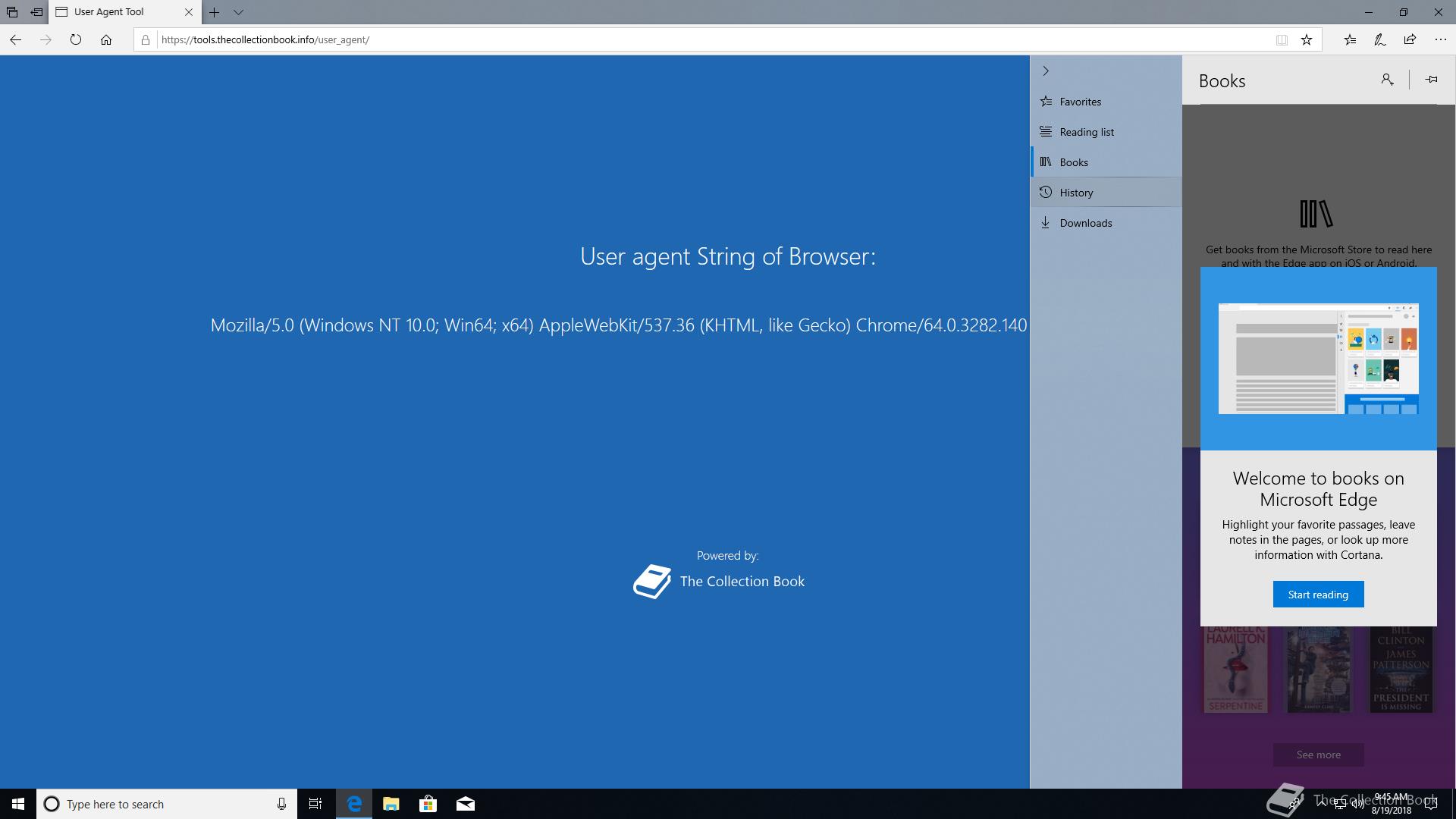Open Settings and more ellipsis menu
Viewport: 1456px width, 819px height.
[1440, 39]
